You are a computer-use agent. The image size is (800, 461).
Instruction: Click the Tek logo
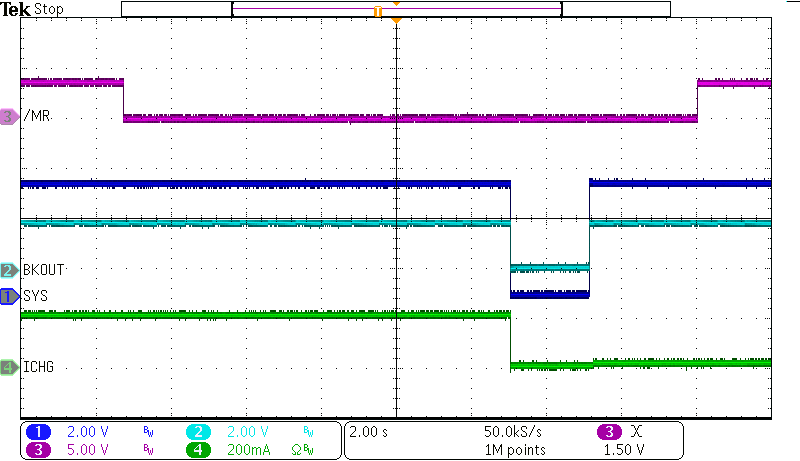(x=16, y=9)
